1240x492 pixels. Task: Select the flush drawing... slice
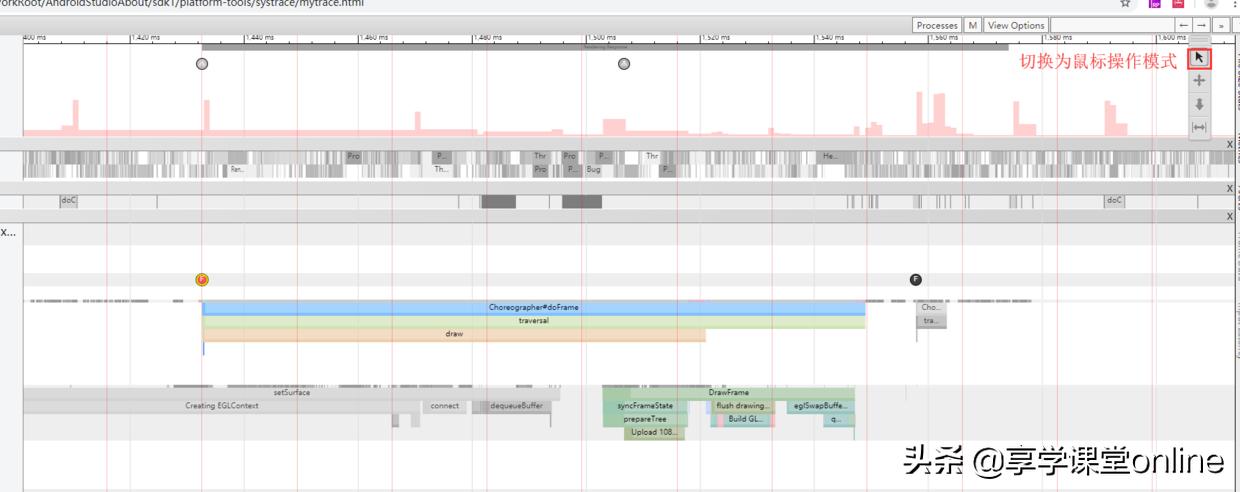tap(743, 406)
